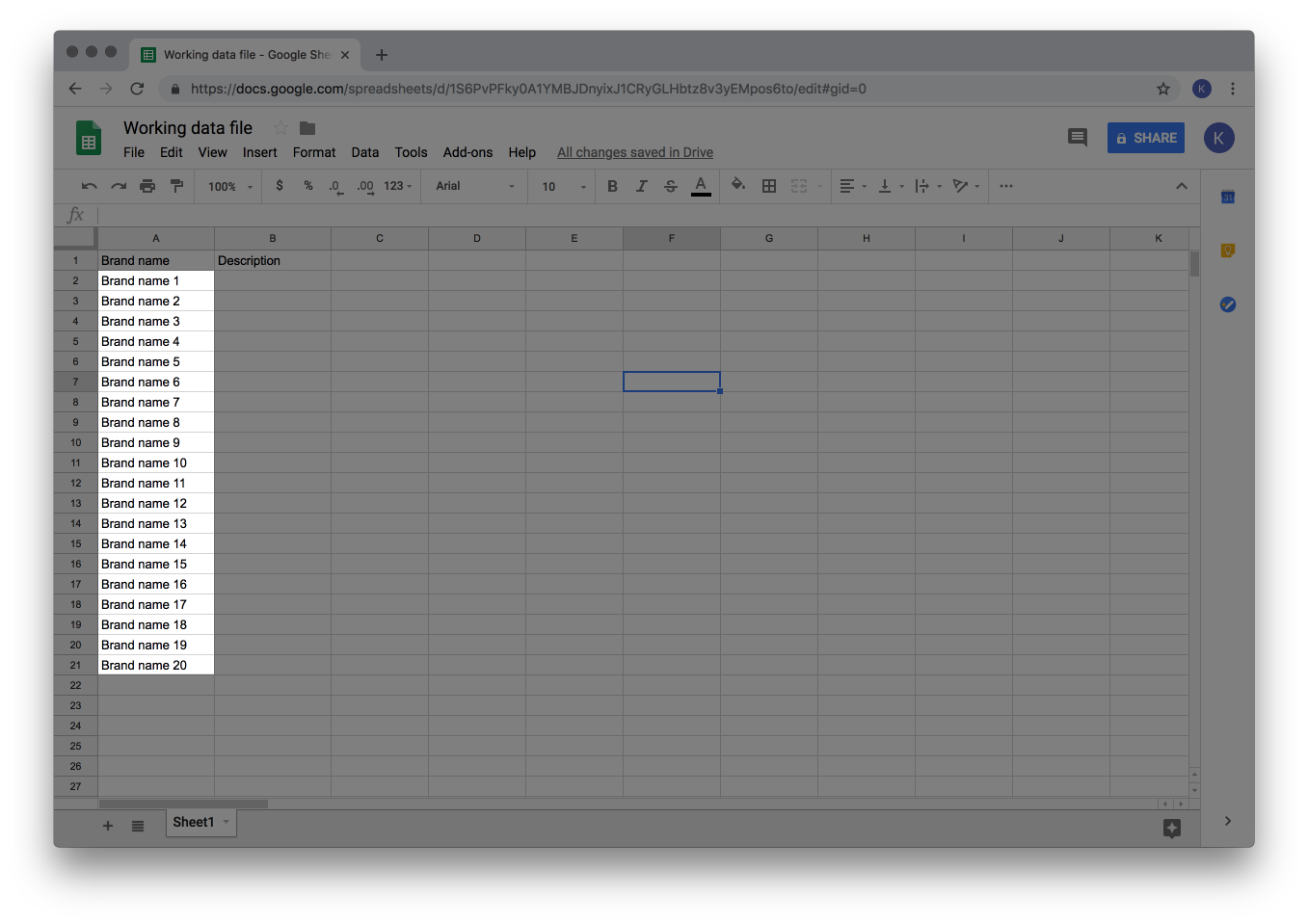1308x924 pixels.
Task: Open the Data menu
Action: [x=365, y=152]
